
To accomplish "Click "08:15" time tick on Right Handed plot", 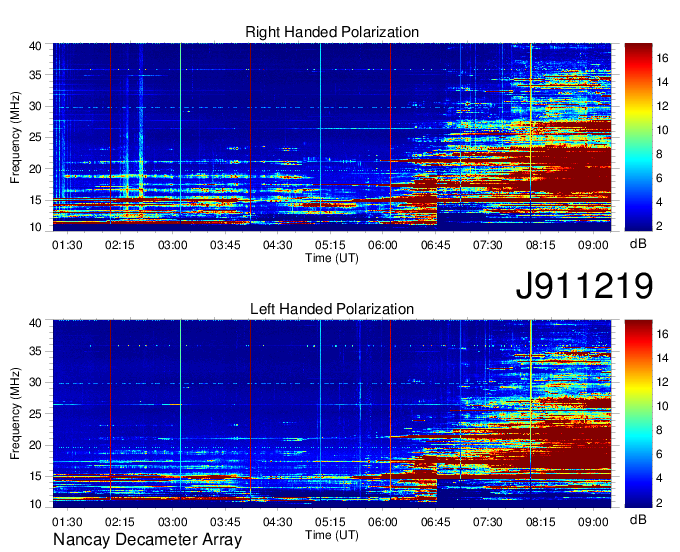I will click(x=540, y=245).
